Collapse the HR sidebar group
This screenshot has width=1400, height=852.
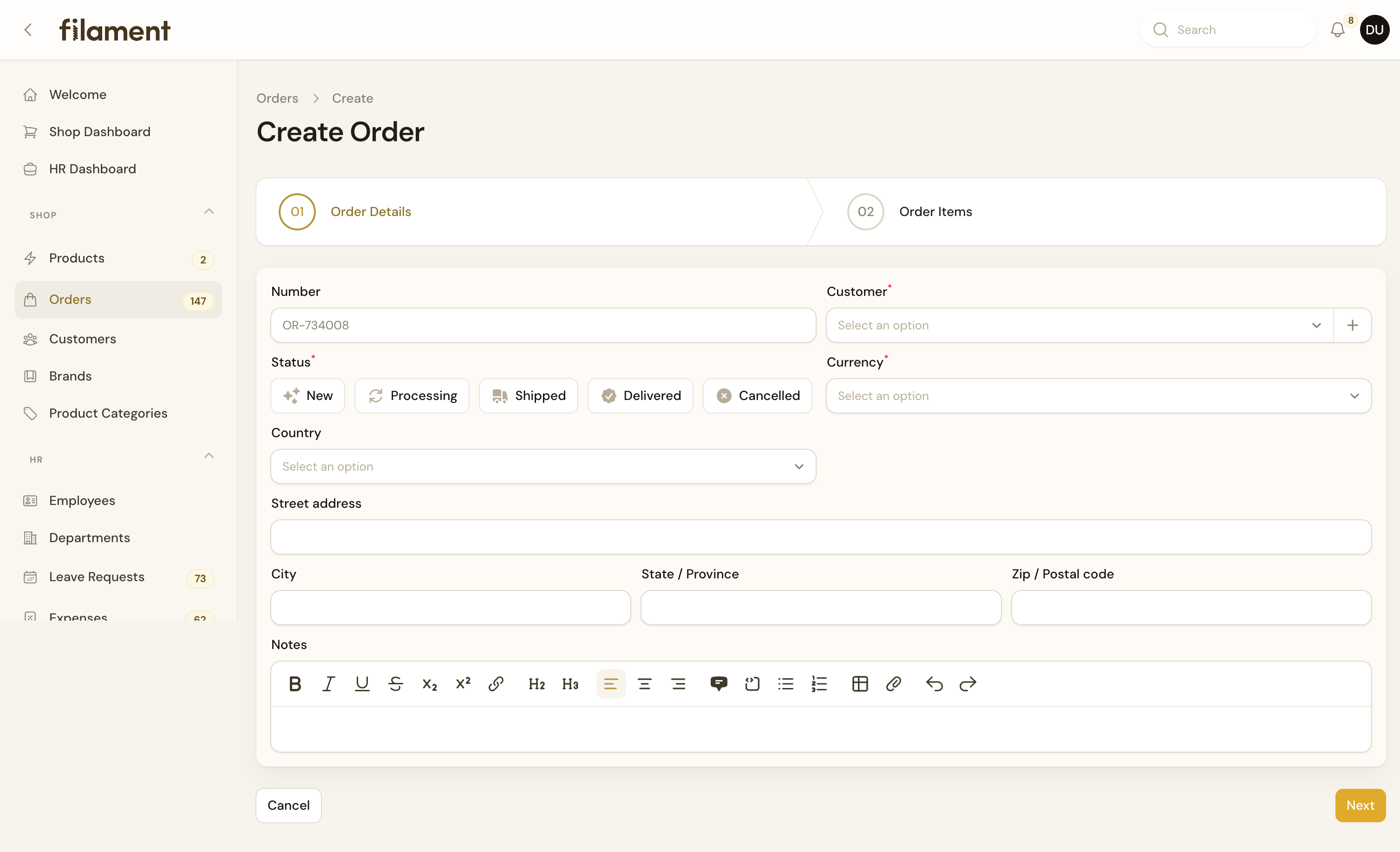point(209,456)
